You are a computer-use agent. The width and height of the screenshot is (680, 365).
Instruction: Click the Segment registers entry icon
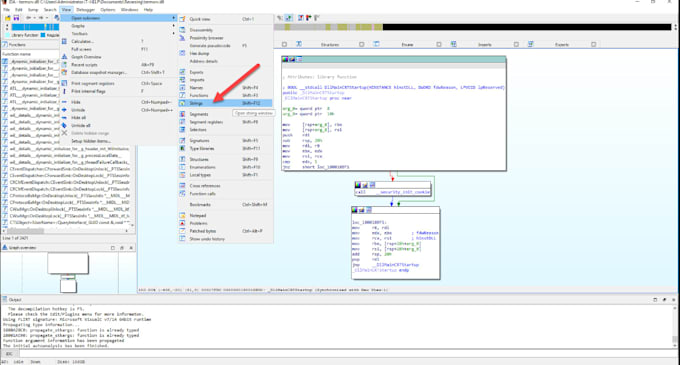click(x=183, y=122)
